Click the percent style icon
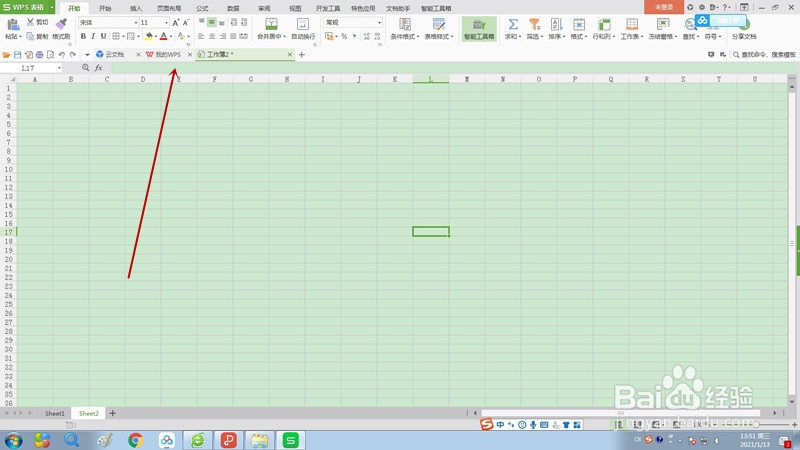800x450 pixels. point(344,36)
